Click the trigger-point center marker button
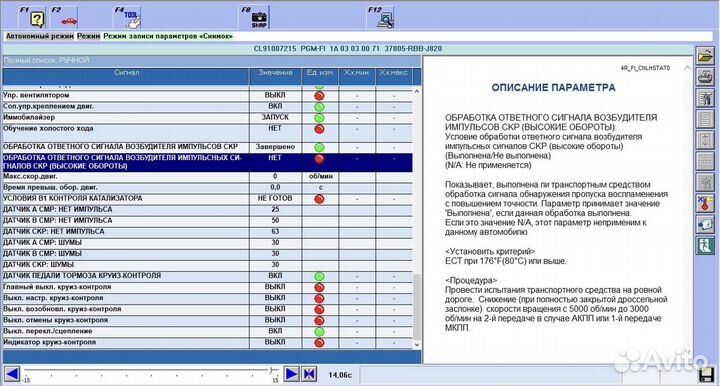The width and height of the screenshot is (720, 386). coord(309,374)
